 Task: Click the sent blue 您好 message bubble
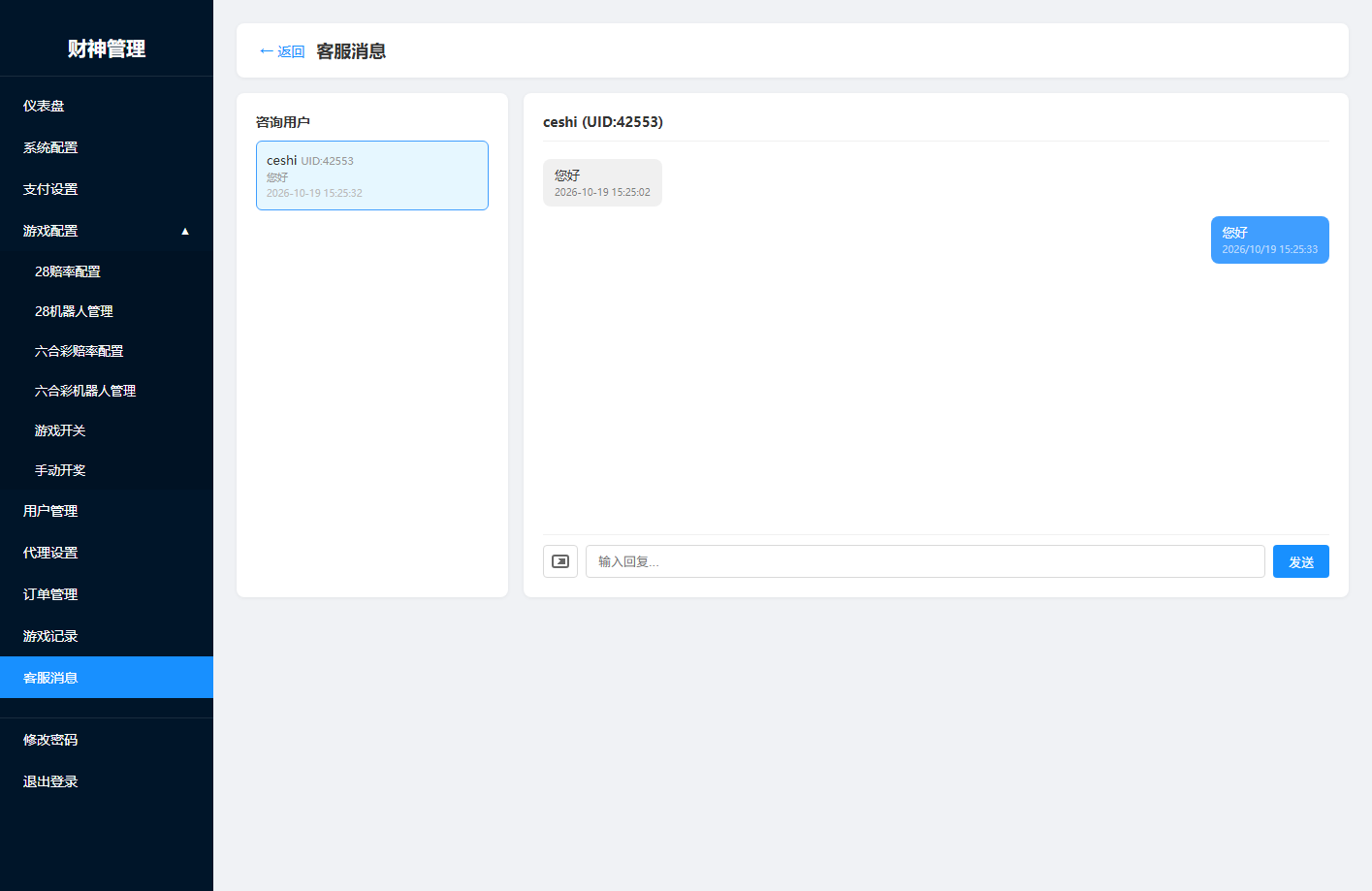[1270, 239]
